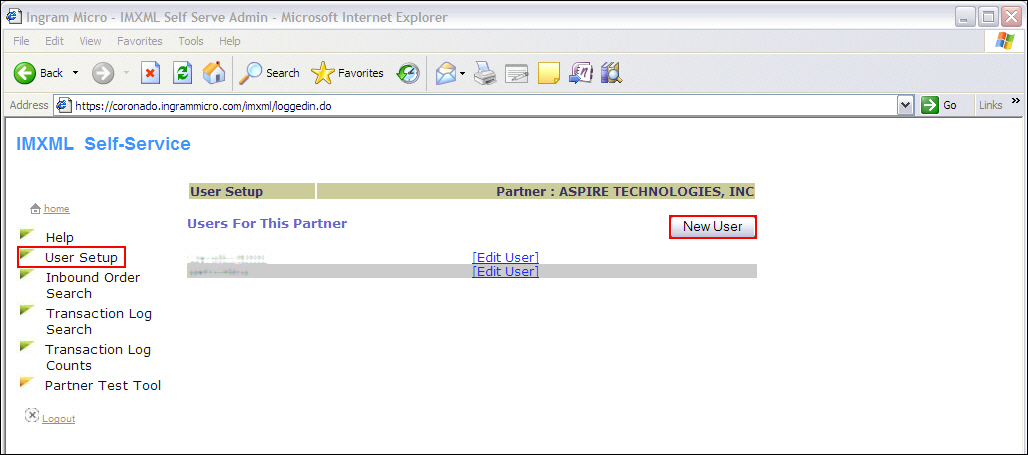
Task: Click 'Users For This Partner' heading
Action: [267, 224]
